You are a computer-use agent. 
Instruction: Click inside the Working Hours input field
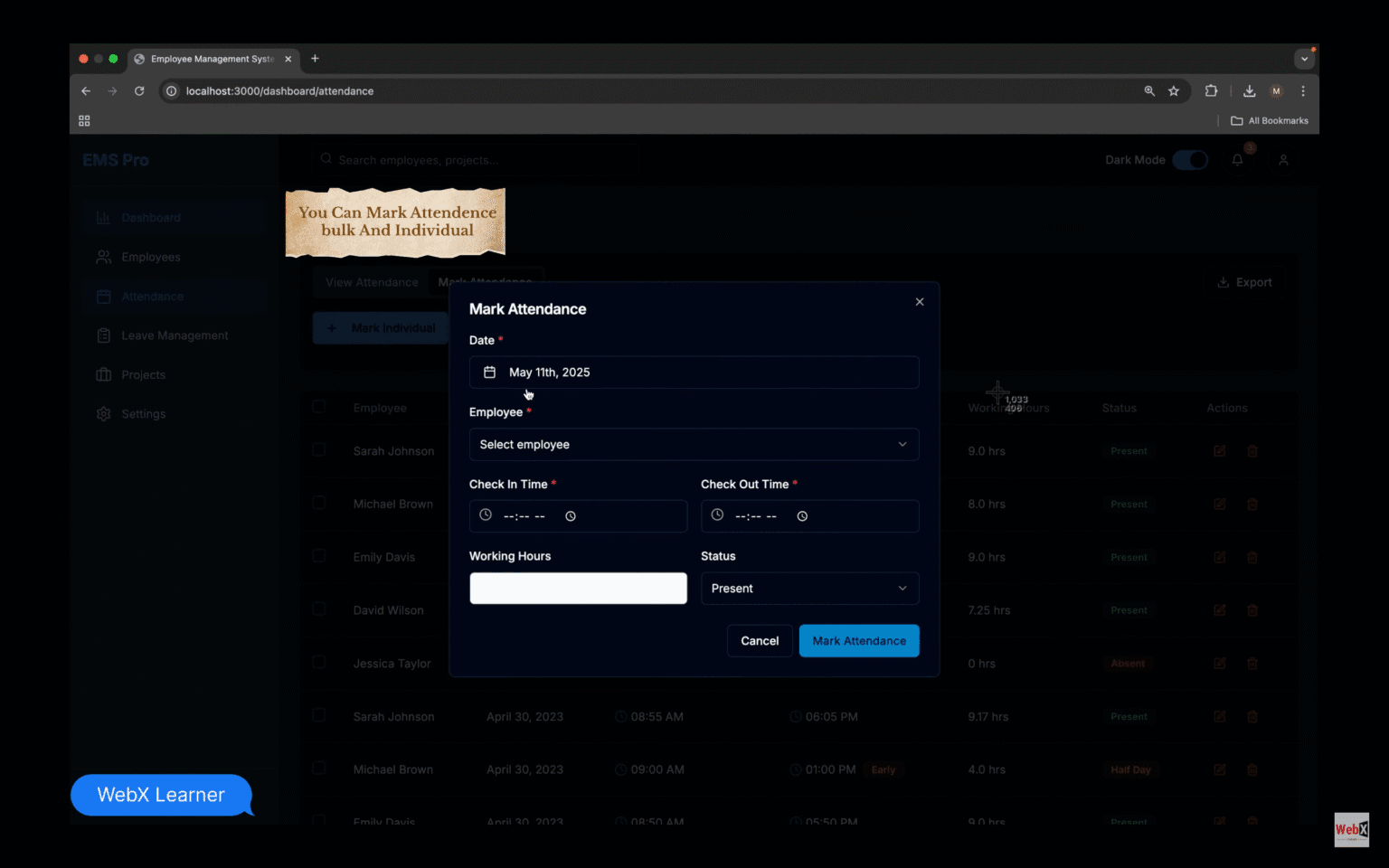[x=578, y=588]
